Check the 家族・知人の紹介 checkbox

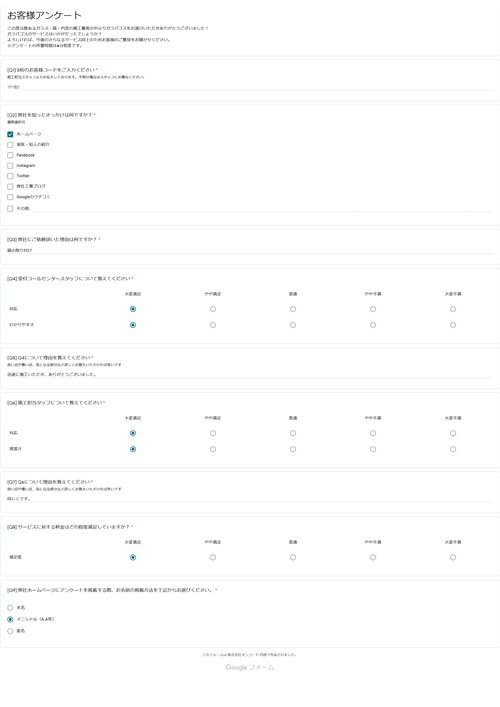[x=10, y=145]
